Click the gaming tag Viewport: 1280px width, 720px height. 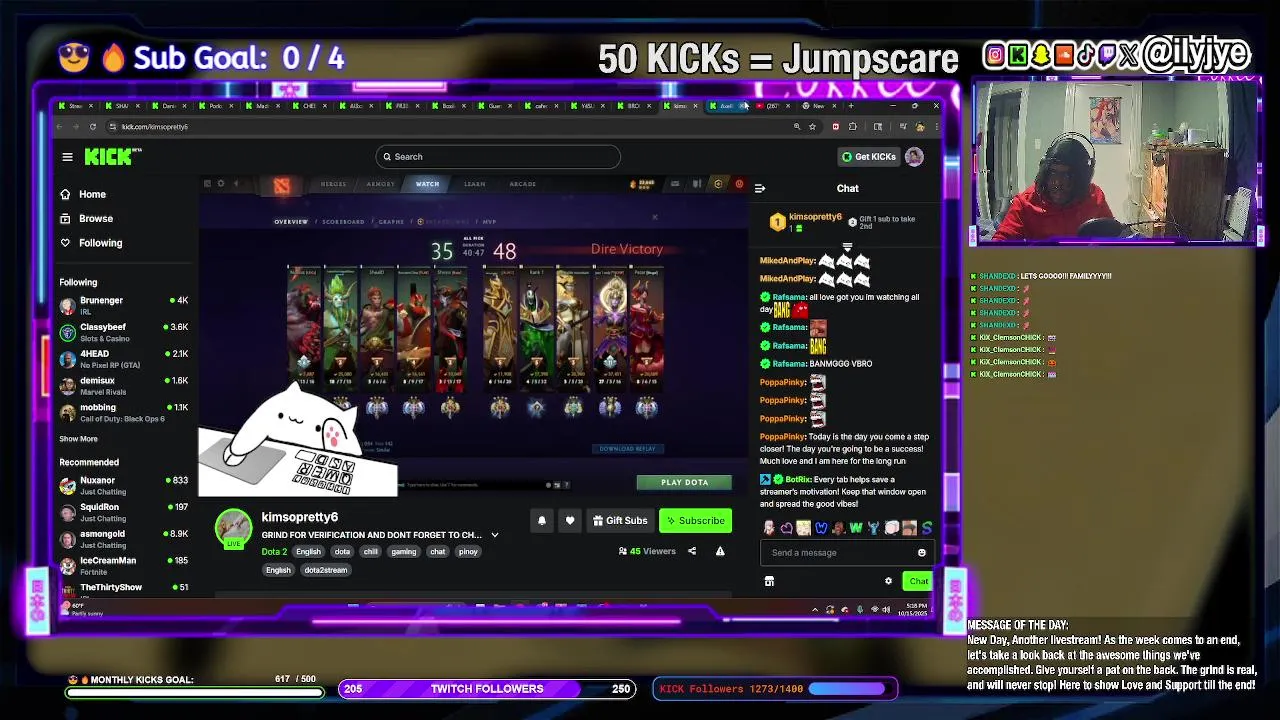[x=403, y=552]
